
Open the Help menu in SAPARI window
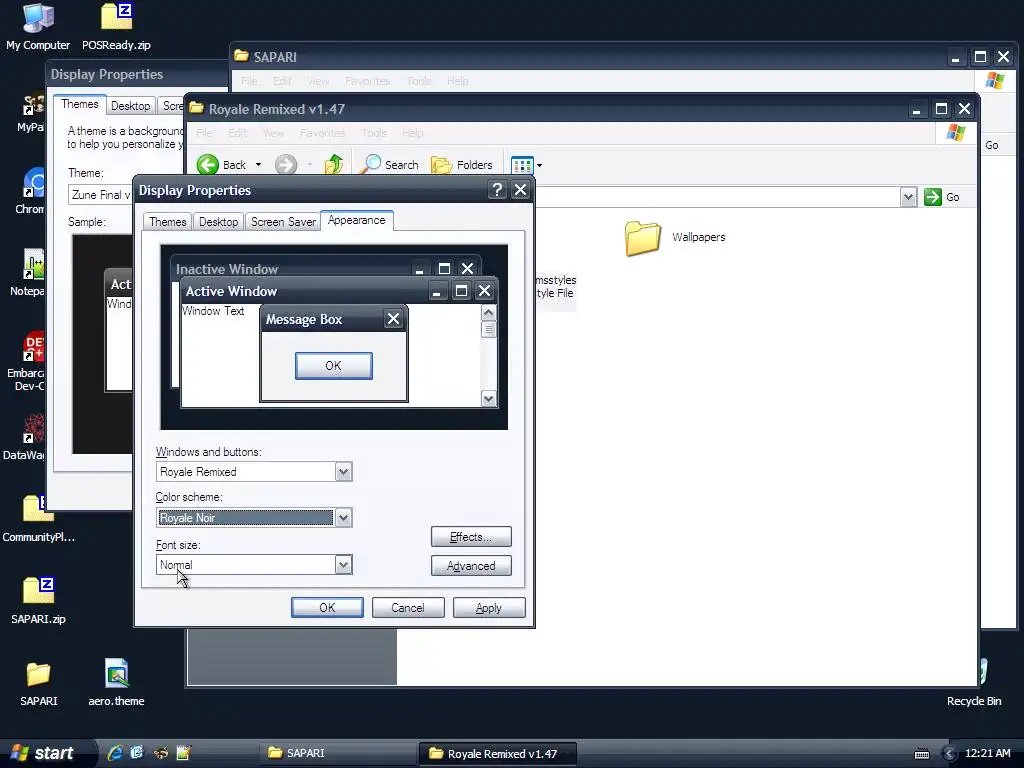pos(457,81)
